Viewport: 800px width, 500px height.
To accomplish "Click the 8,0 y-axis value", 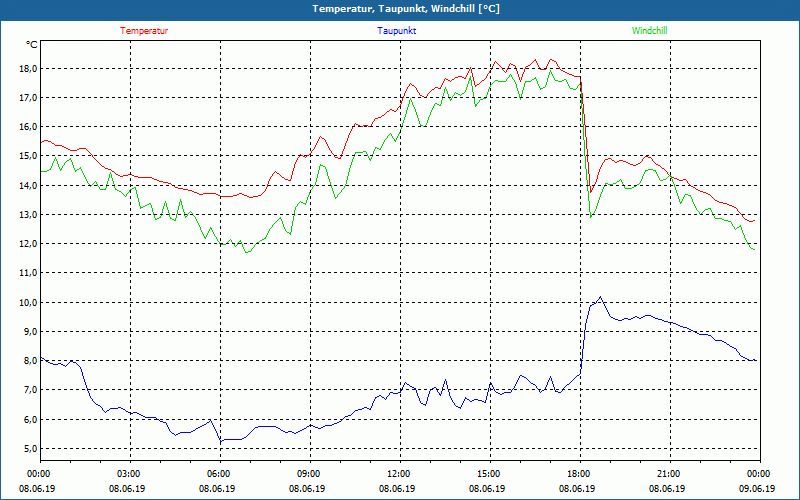I will pos(31,361).
